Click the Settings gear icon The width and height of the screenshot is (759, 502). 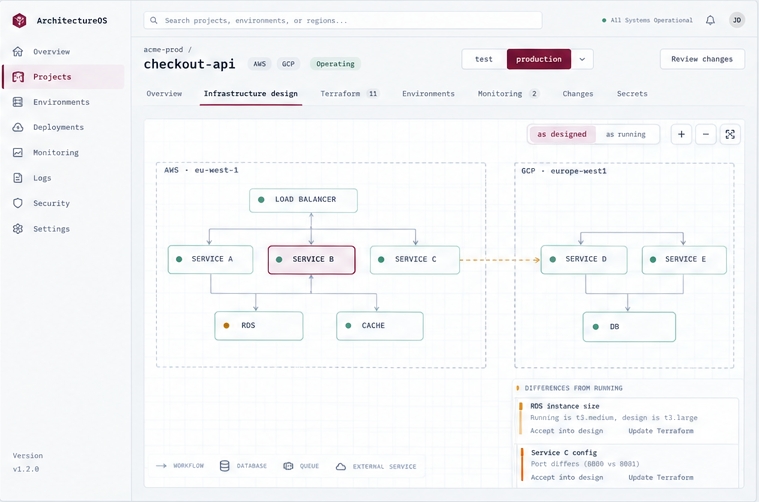coord(18,228)
